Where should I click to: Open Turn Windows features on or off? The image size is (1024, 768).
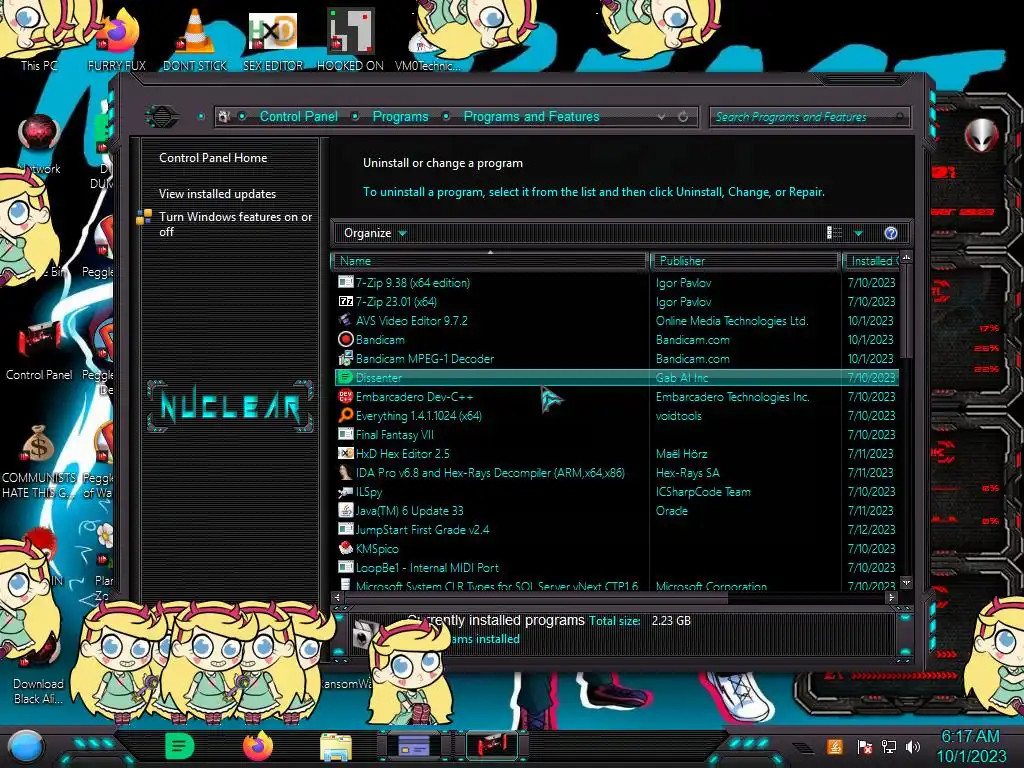(x=235, y=224)
